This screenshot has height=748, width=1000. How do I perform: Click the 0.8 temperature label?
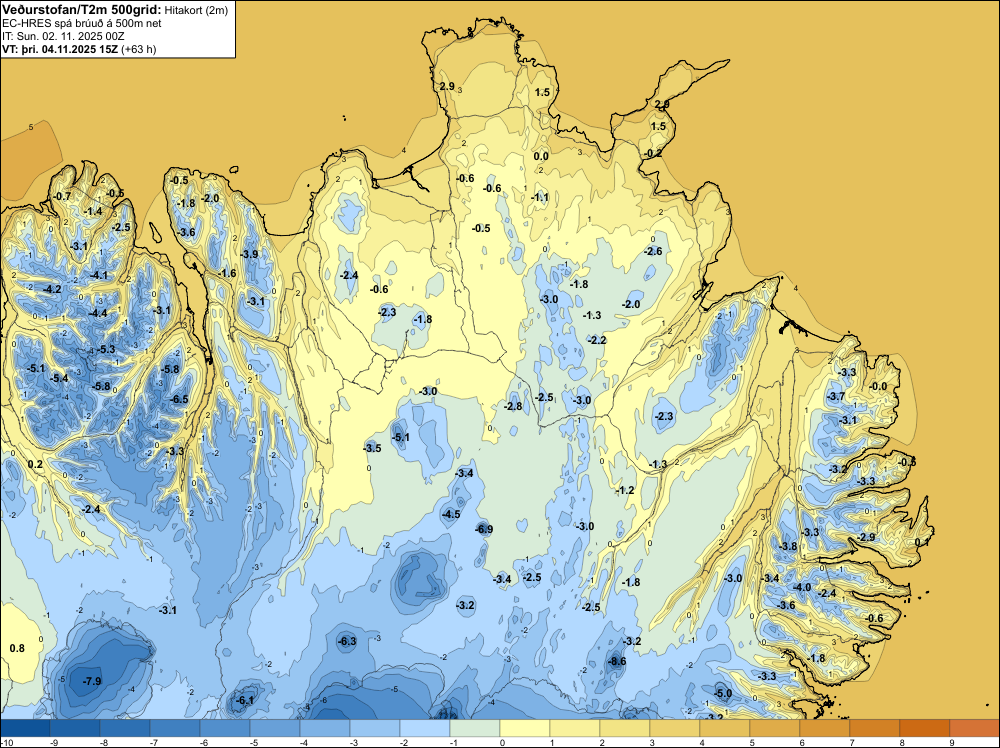(x=17, y=648)
